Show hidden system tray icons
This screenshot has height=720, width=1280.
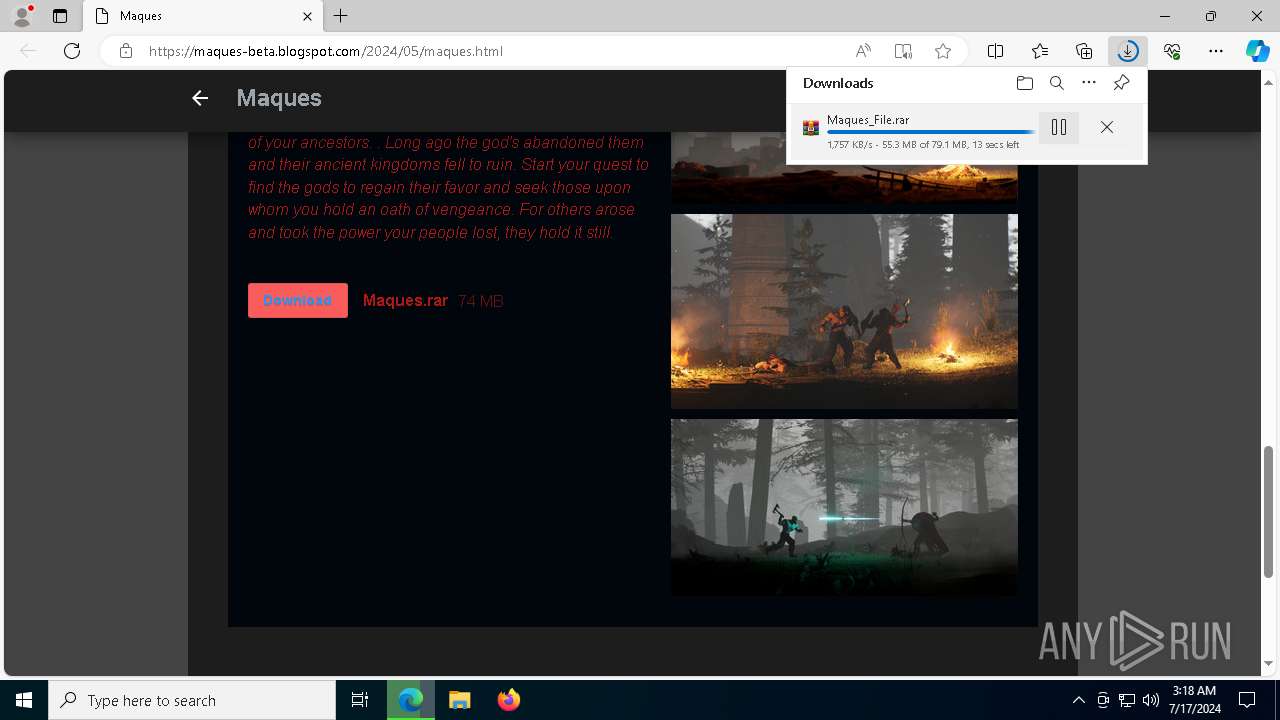[x=1078, y=700]
